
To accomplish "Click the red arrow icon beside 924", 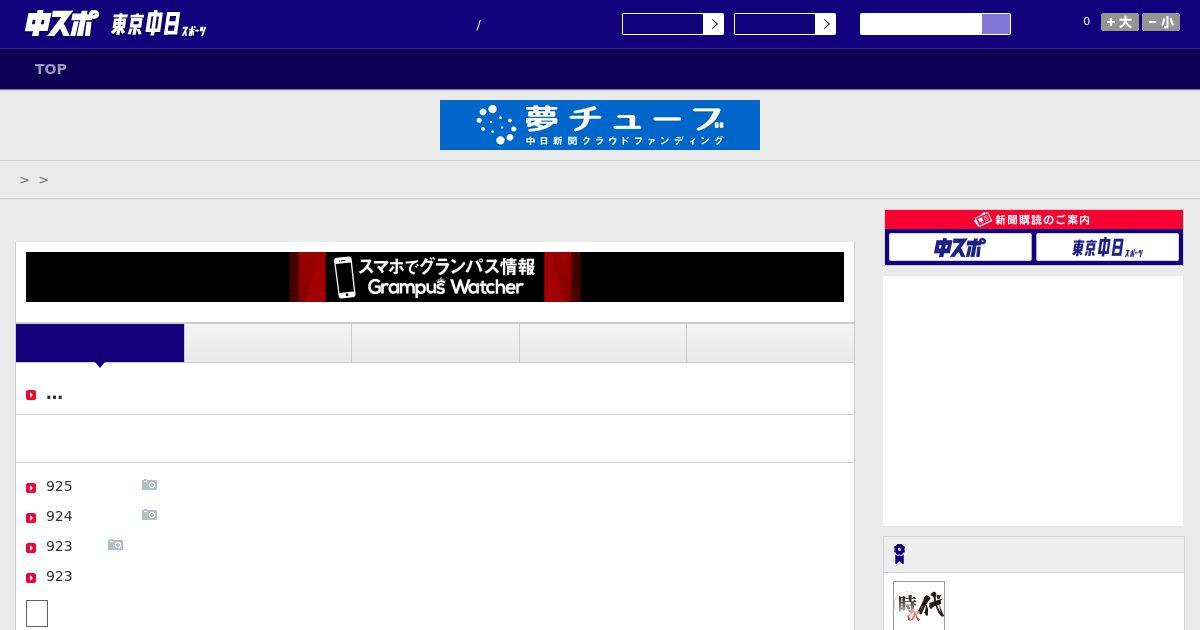I will pyautogui.click(x=31, y=518).
